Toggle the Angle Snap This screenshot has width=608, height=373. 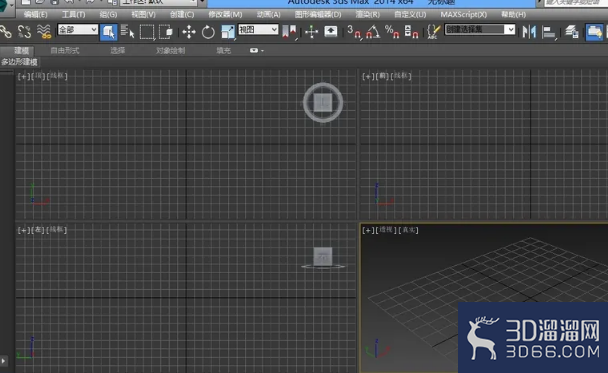pyautogui.click(x=373, y=32)
